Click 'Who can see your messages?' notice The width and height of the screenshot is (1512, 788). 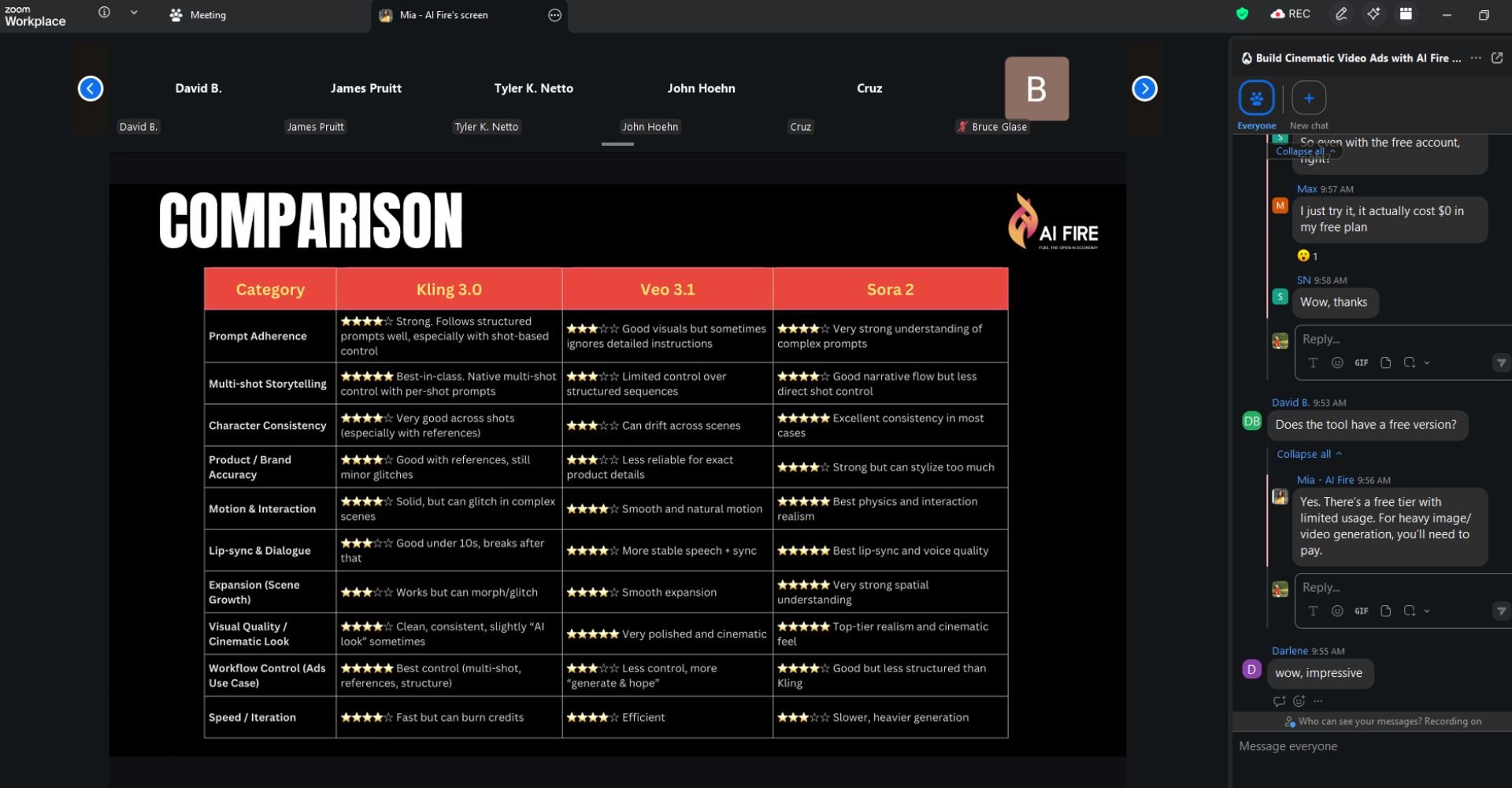coord(1383,722)
